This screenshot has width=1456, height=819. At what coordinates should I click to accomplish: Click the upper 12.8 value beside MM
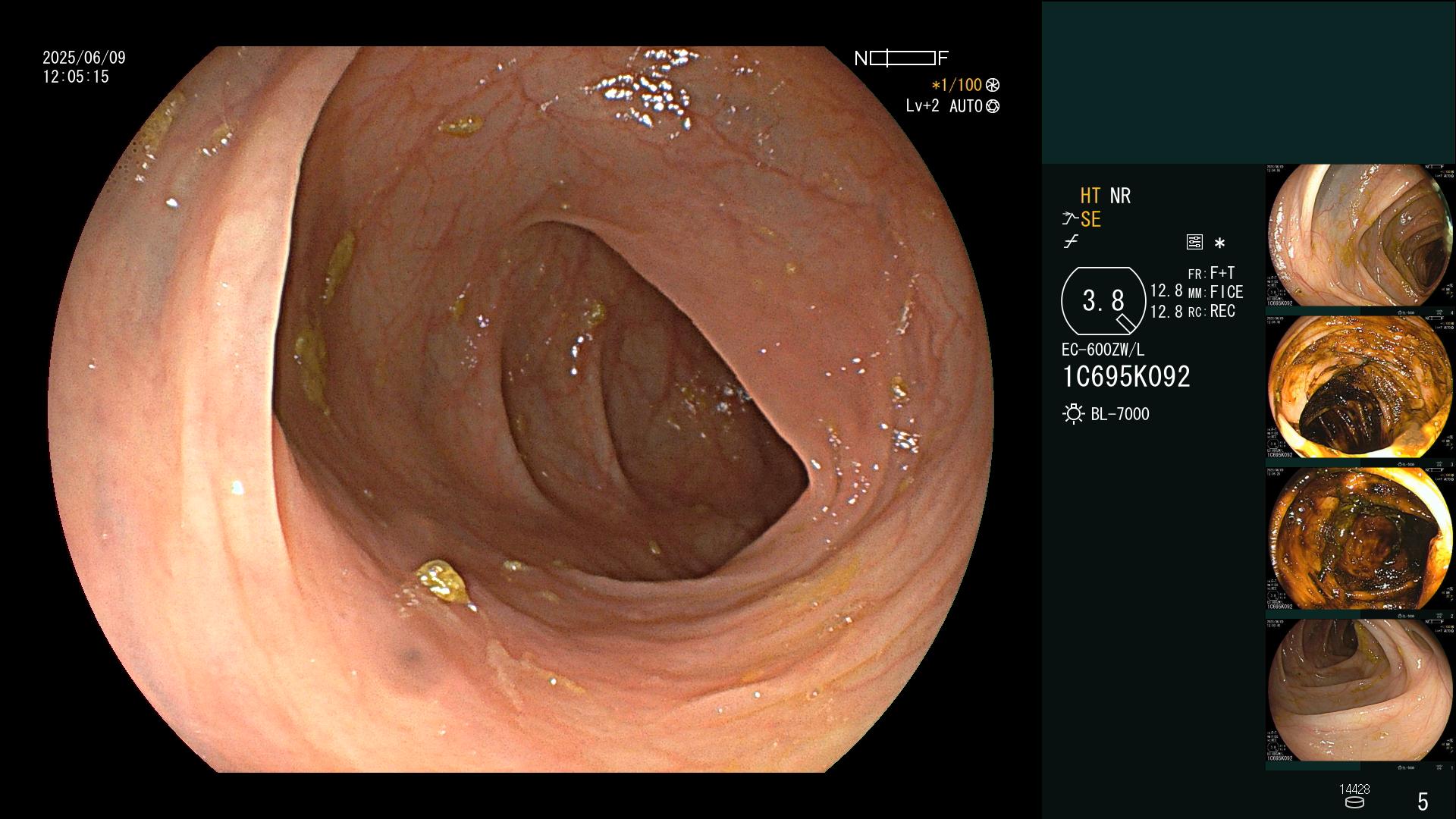[1166, 291]
